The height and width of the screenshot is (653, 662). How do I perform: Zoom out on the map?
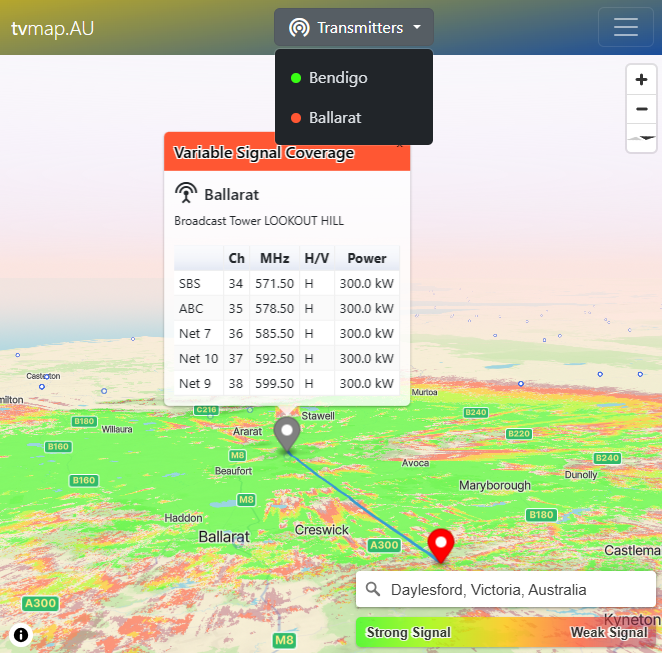[x=641, y=109]
